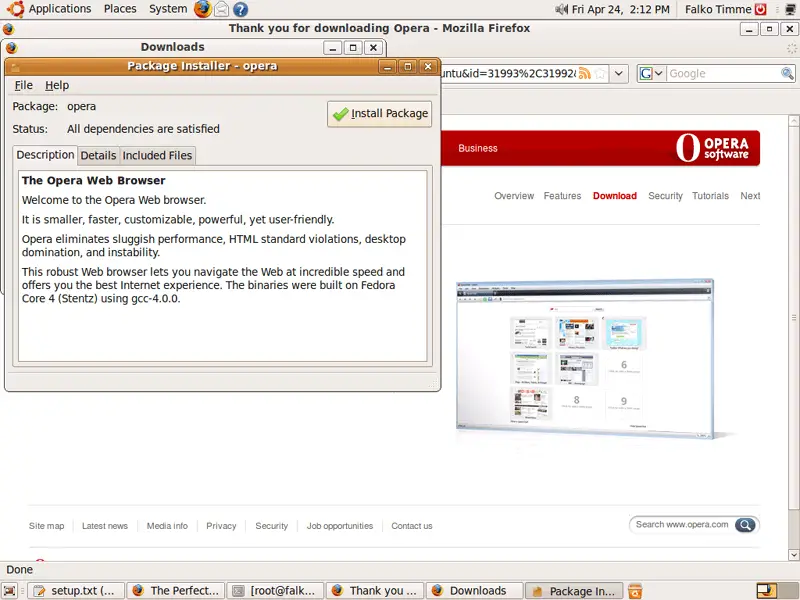Expand the address bar history dropdown
The image size is (800, 600).
coord(618,73)
